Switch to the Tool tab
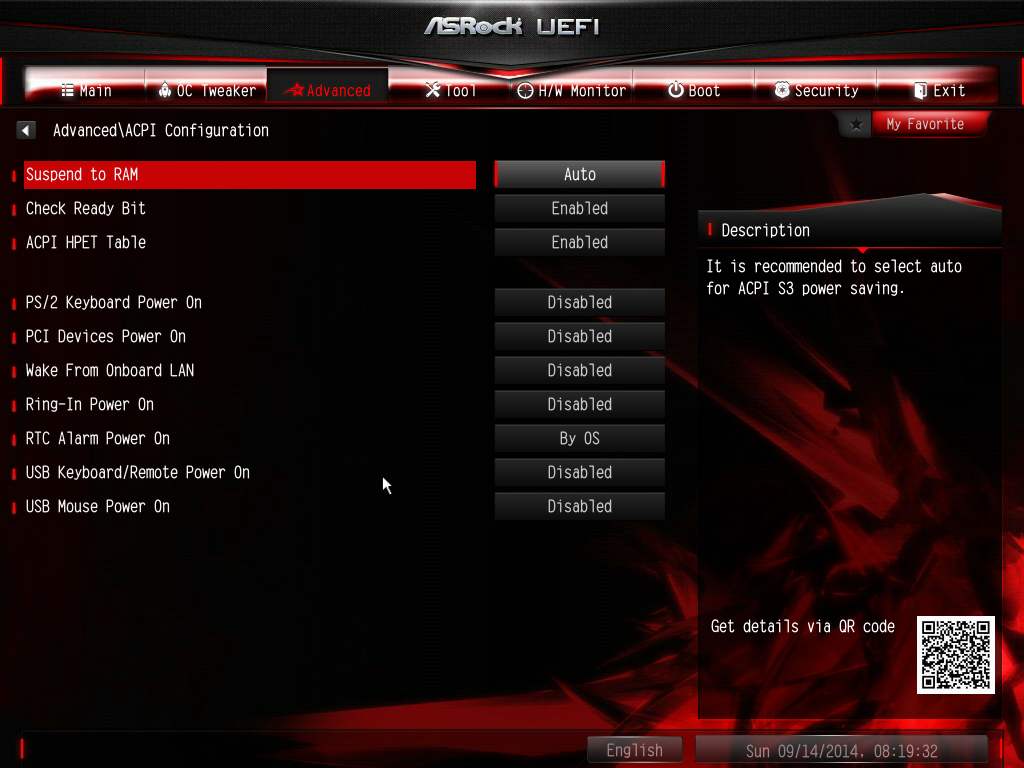Viewport: 1024px width, 768px height. pyautogui.click(x=451, y=90)
